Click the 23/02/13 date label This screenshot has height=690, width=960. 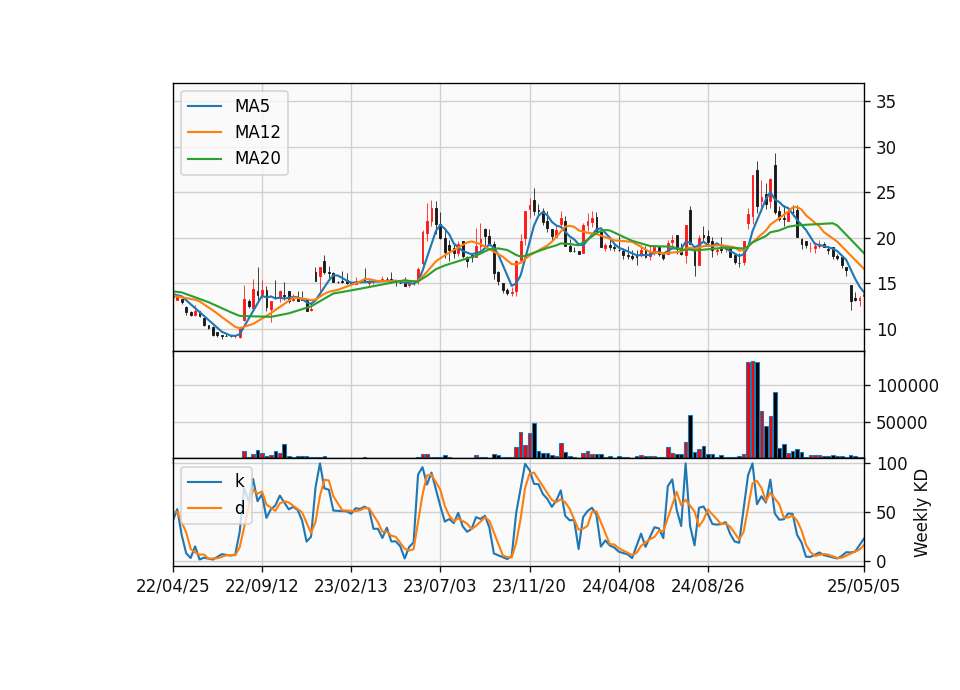coord(351,586)
